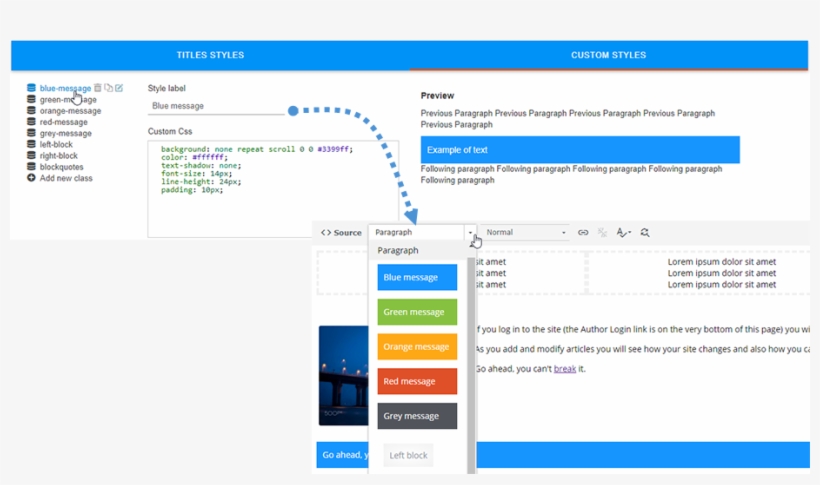Select the left-block class
Image resolution: width=820 pixels, height=485 pixels.
56,144
